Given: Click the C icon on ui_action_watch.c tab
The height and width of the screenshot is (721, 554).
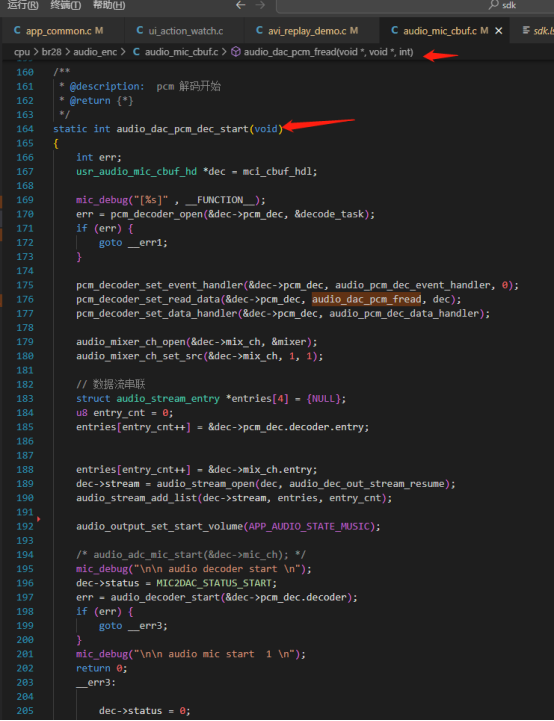Looking at the screenshot, I should pos(140,30).
